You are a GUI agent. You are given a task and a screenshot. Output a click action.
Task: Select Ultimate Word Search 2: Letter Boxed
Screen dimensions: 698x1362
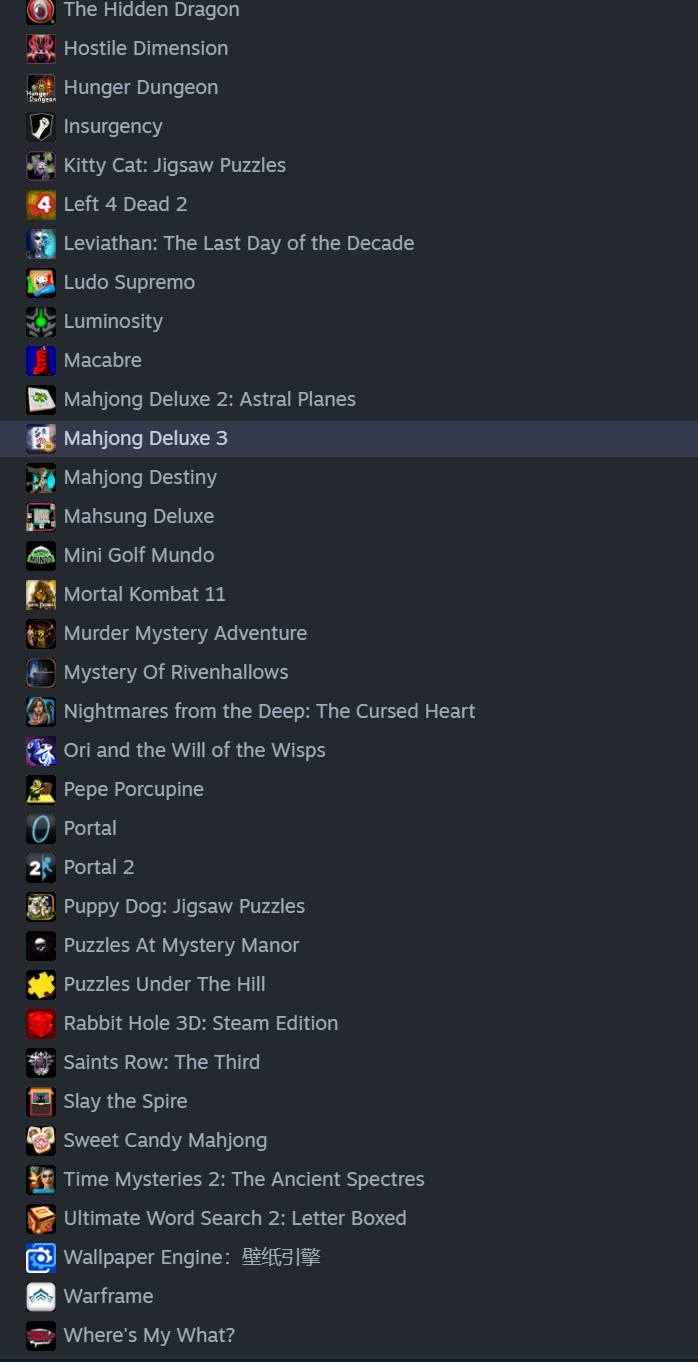point(235,1219)
